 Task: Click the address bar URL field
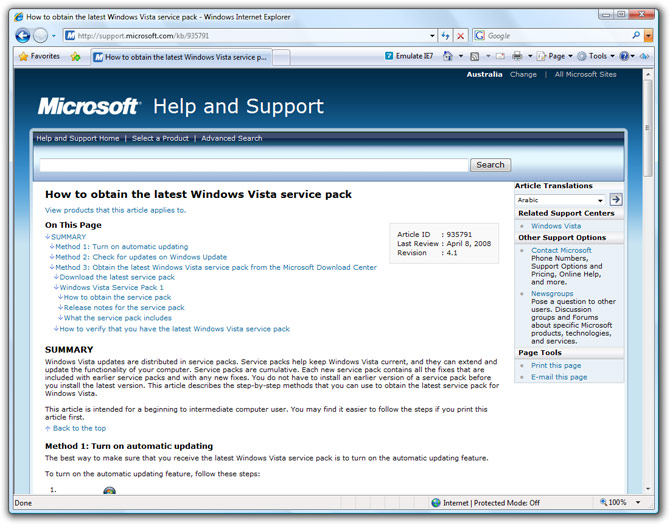246,36
